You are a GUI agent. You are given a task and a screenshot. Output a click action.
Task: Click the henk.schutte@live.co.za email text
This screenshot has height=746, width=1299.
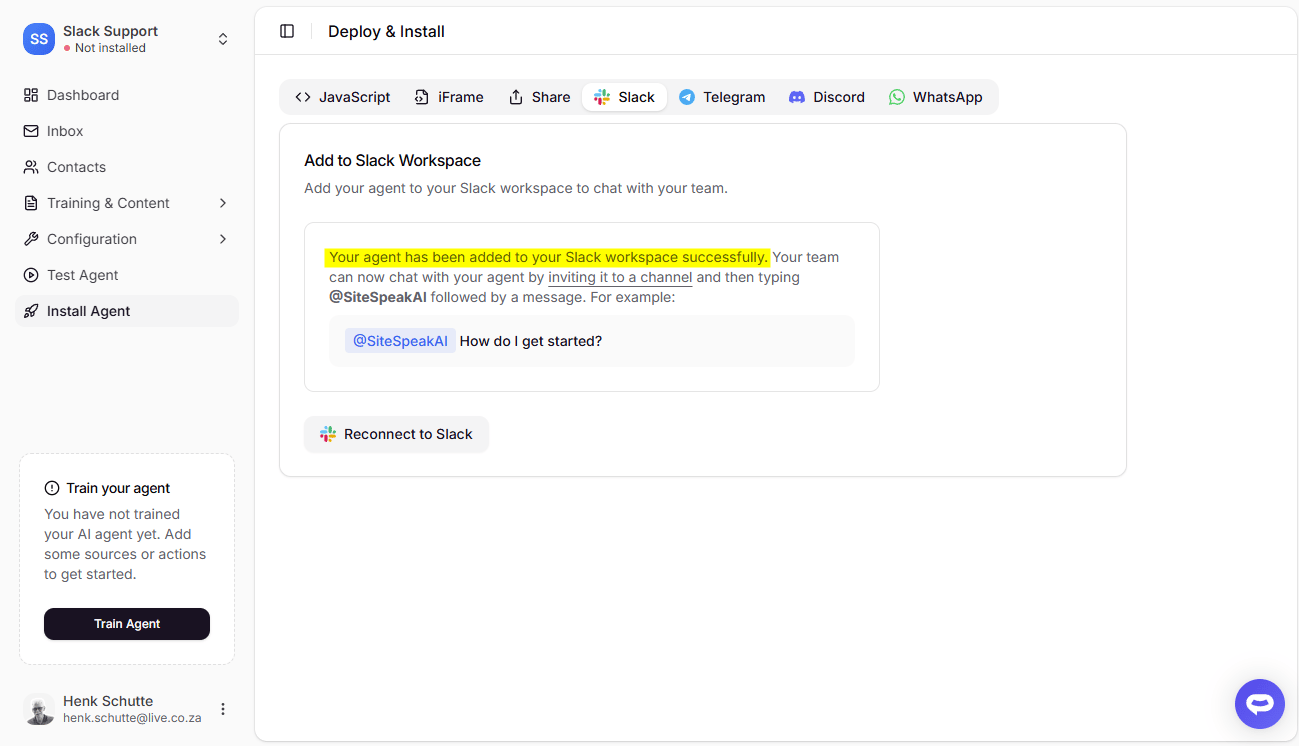pyautogui.click(x=132, y=718)
